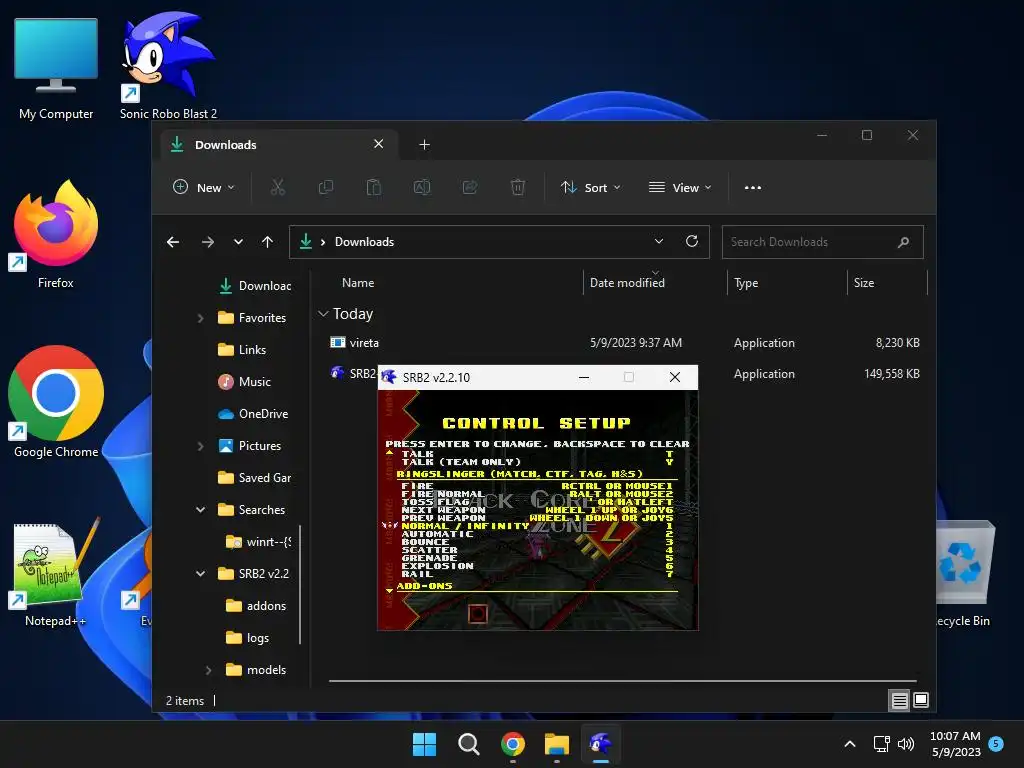Open My Computer desktop icon
Viewport: 1024px width, 768px height.
point(56,69)
